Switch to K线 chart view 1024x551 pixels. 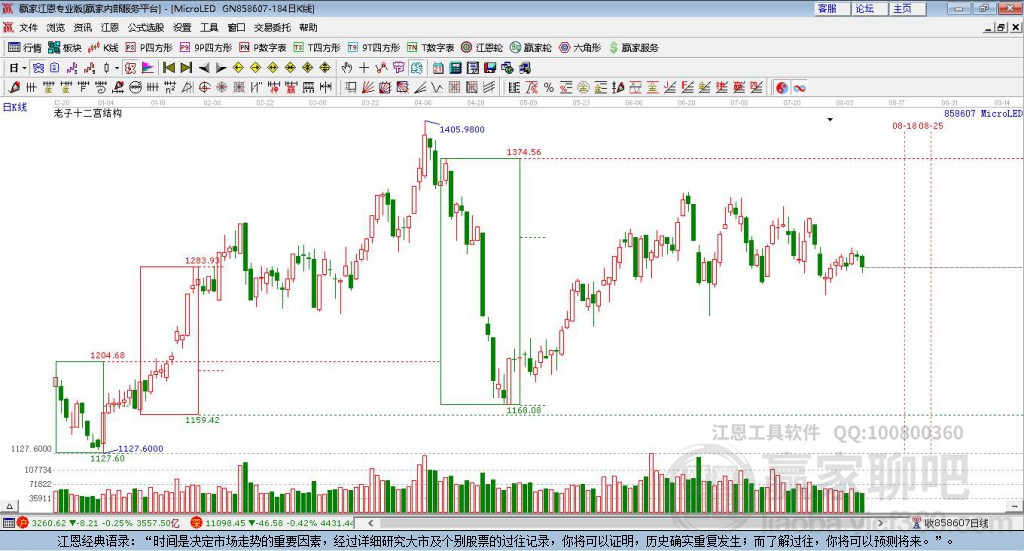(x=103, y=48)
